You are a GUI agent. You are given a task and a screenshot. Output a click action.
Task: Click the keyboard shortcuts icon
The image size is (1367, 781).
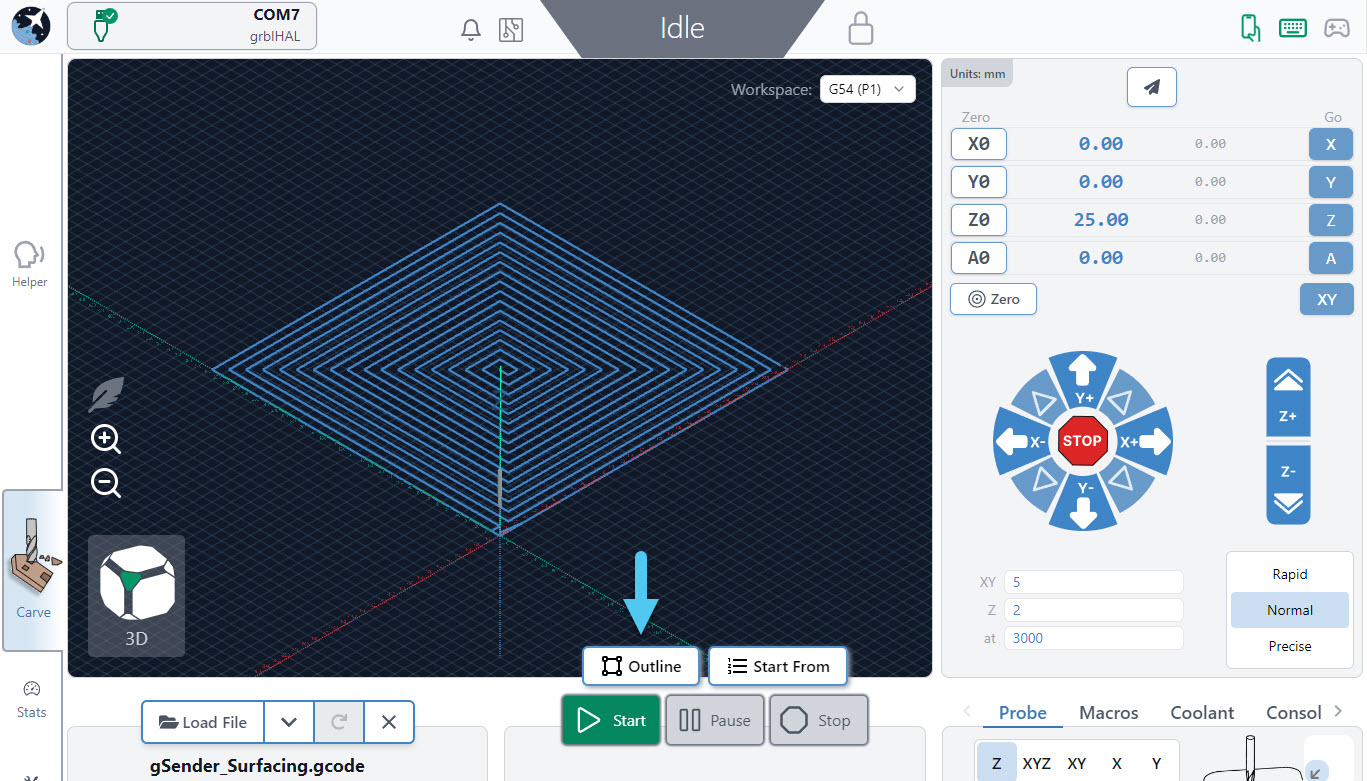click(x=1292, y=28)
